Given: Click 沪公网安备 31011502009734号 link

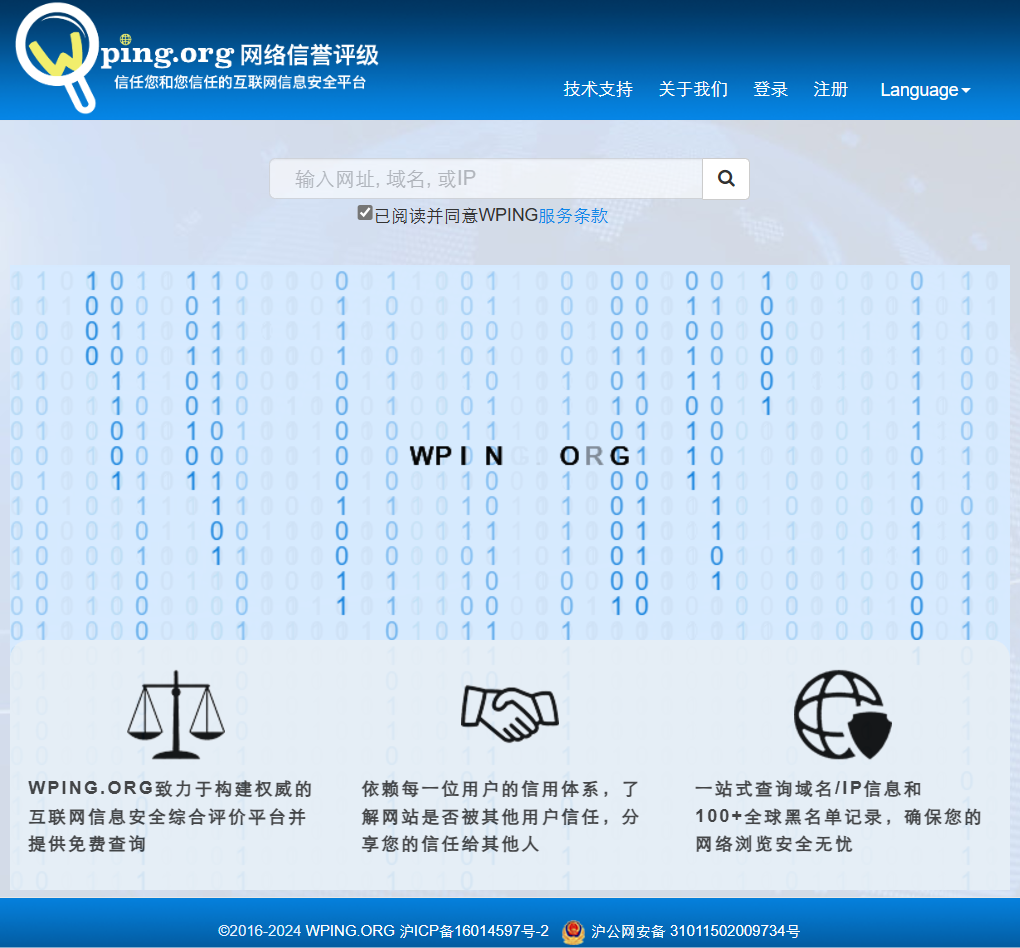Looking at the screenshot, I should coord(695,931).
